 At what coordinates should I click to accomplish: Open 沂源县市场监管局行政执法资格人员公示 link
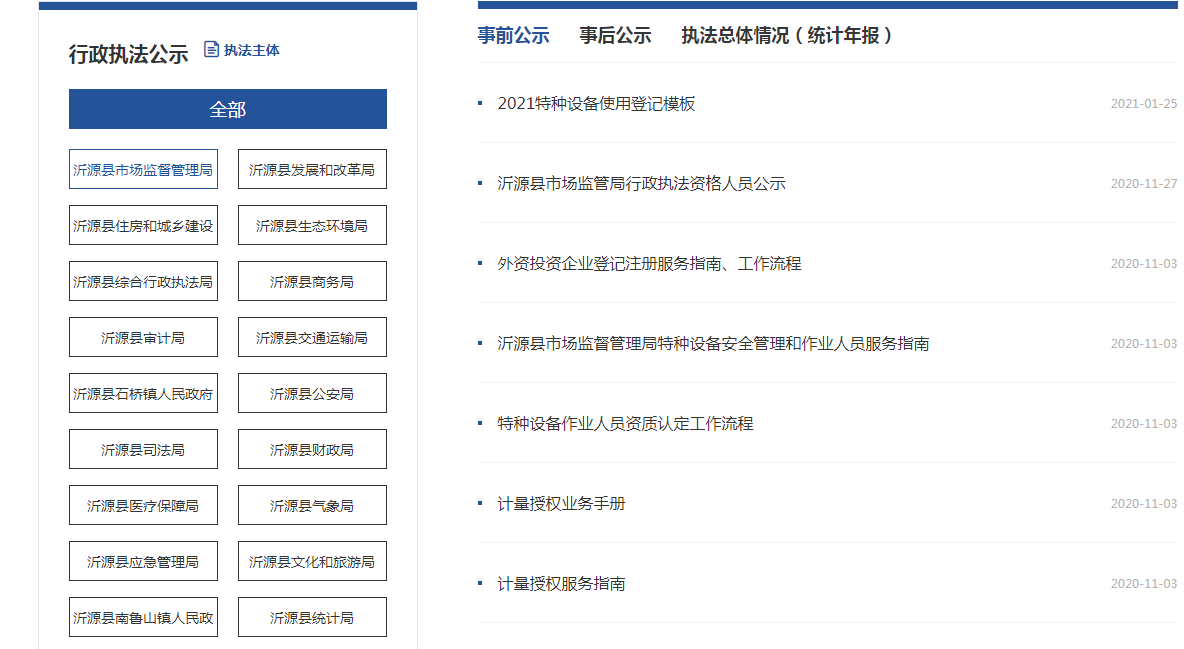(641, 184)
